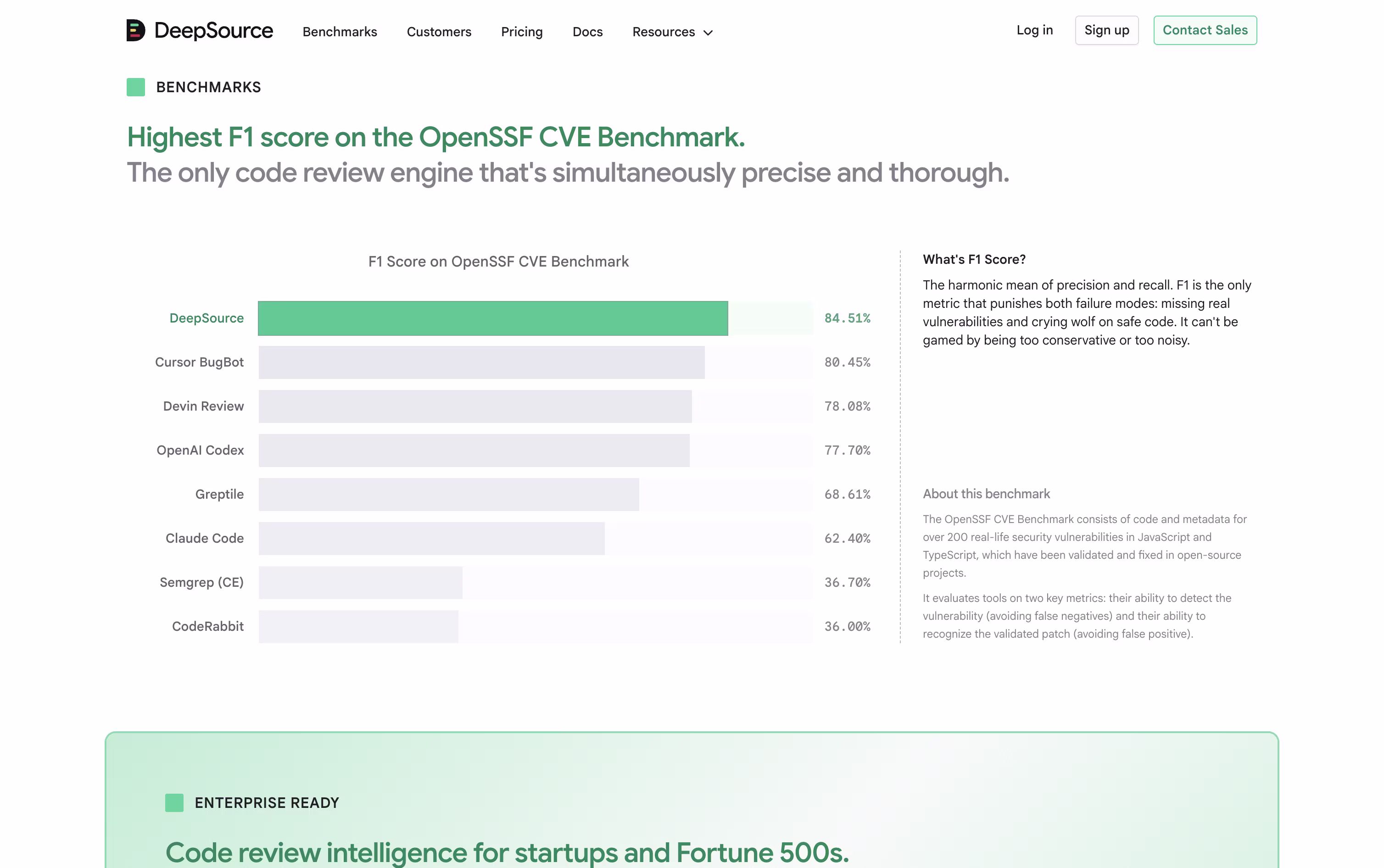Click the ENTERPRISE READY section label

point(267,802)
